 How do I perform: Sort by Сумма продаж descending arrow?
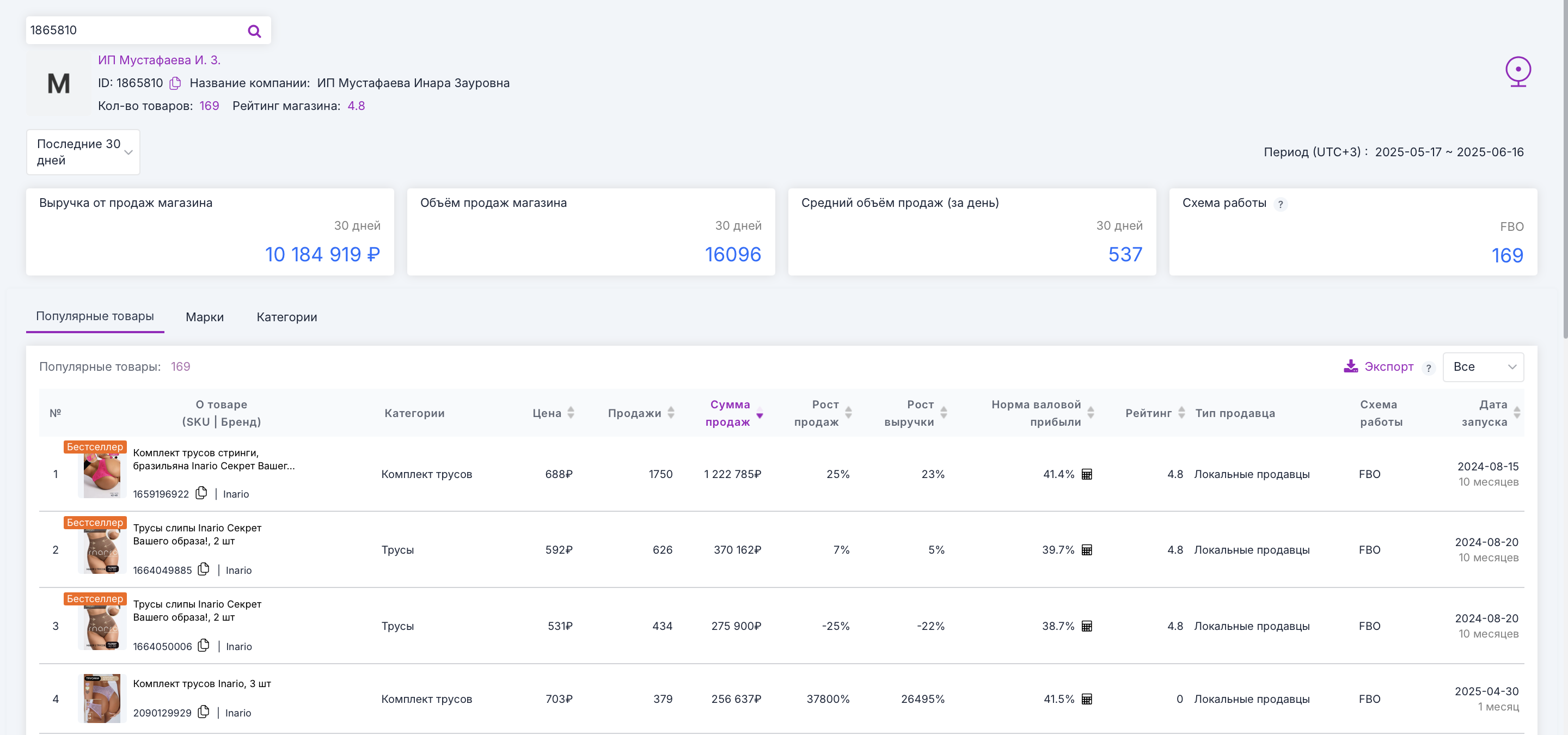(x=759, y=415)
